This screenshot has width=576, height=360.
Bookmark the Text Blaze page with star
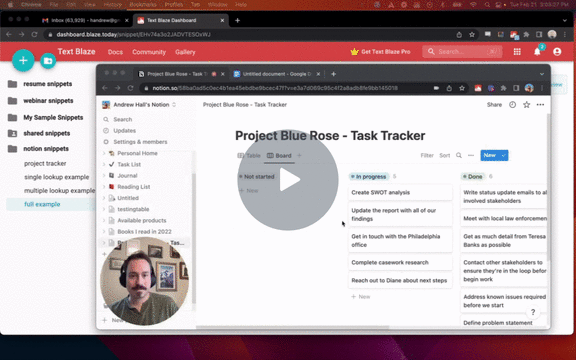coord(472,35)
